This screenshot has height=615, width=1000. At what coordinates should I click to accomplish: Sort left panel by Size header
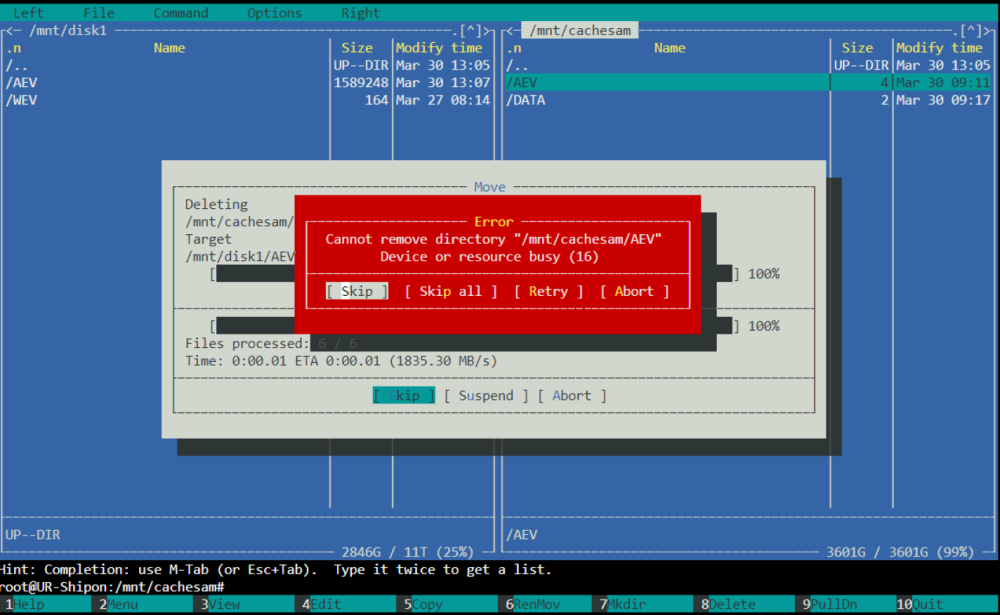click(357, 48)
